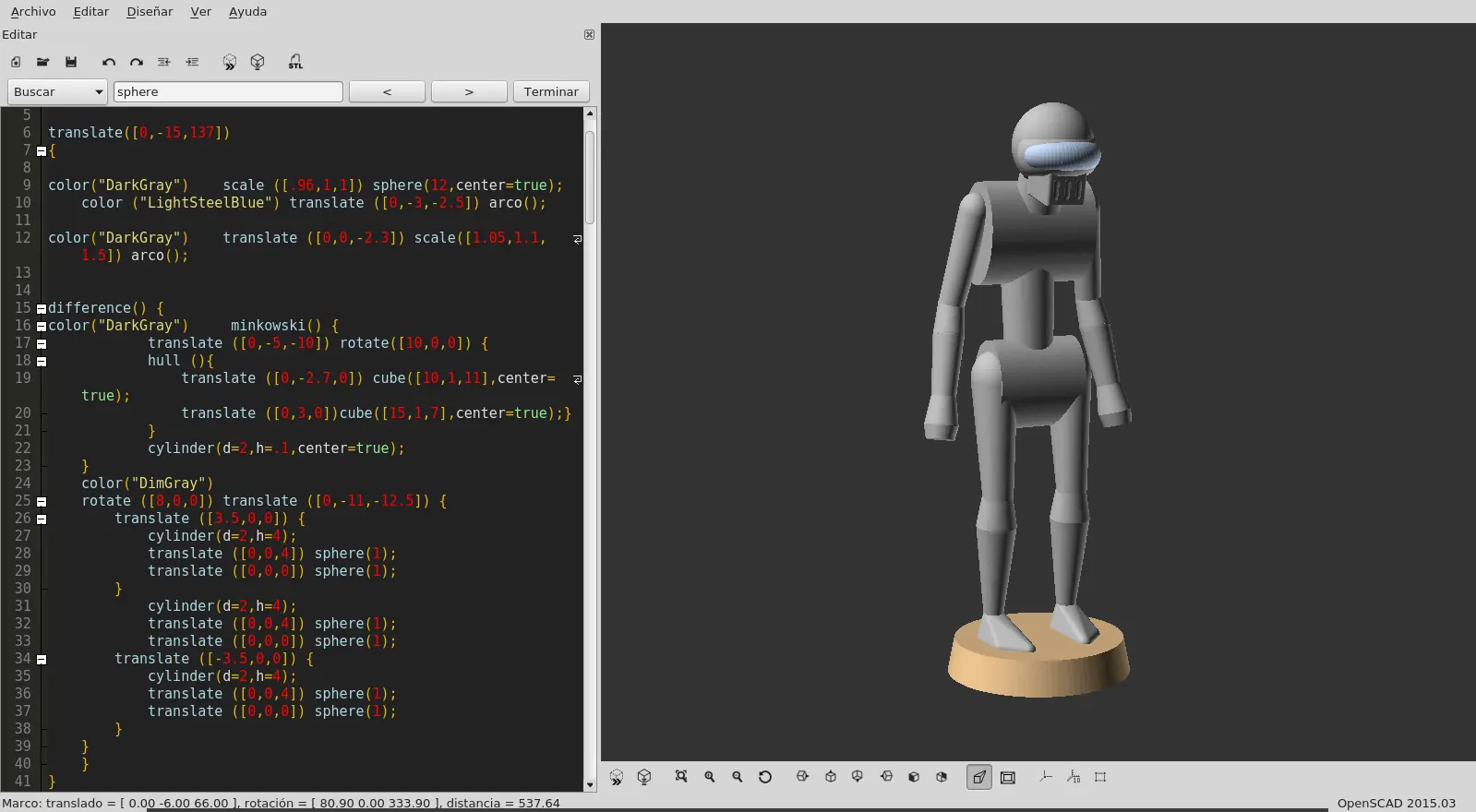Toggle Show Edges in the viewport
Image resolution: width=1476 pixels, height=812 pixels.
coord(1100,777)
